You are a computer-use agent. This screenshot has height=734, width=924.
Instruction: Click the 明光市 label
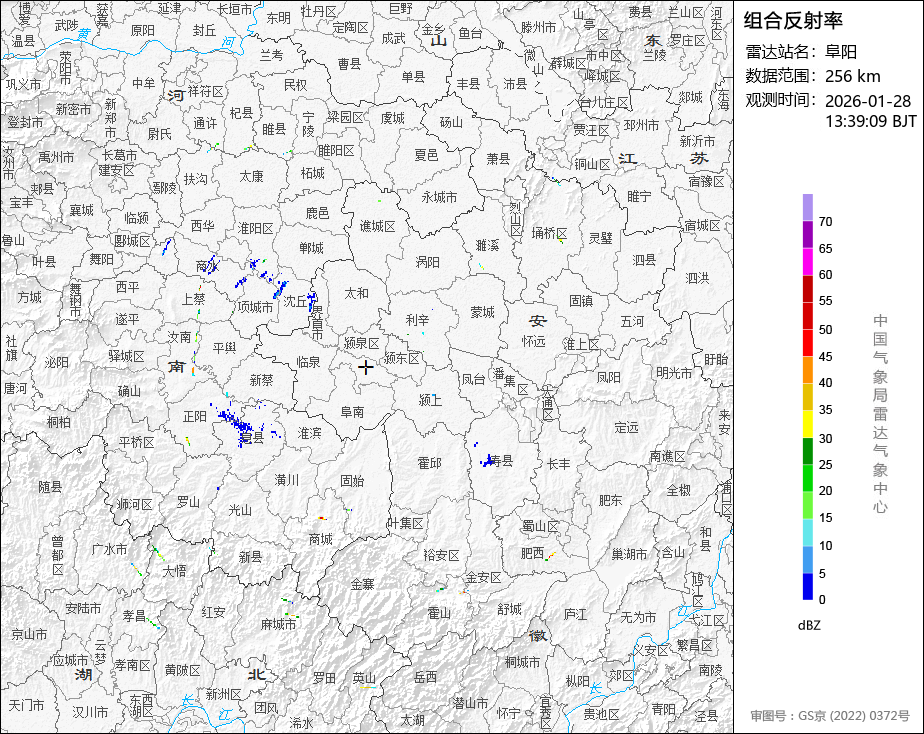tap(674, 373)
